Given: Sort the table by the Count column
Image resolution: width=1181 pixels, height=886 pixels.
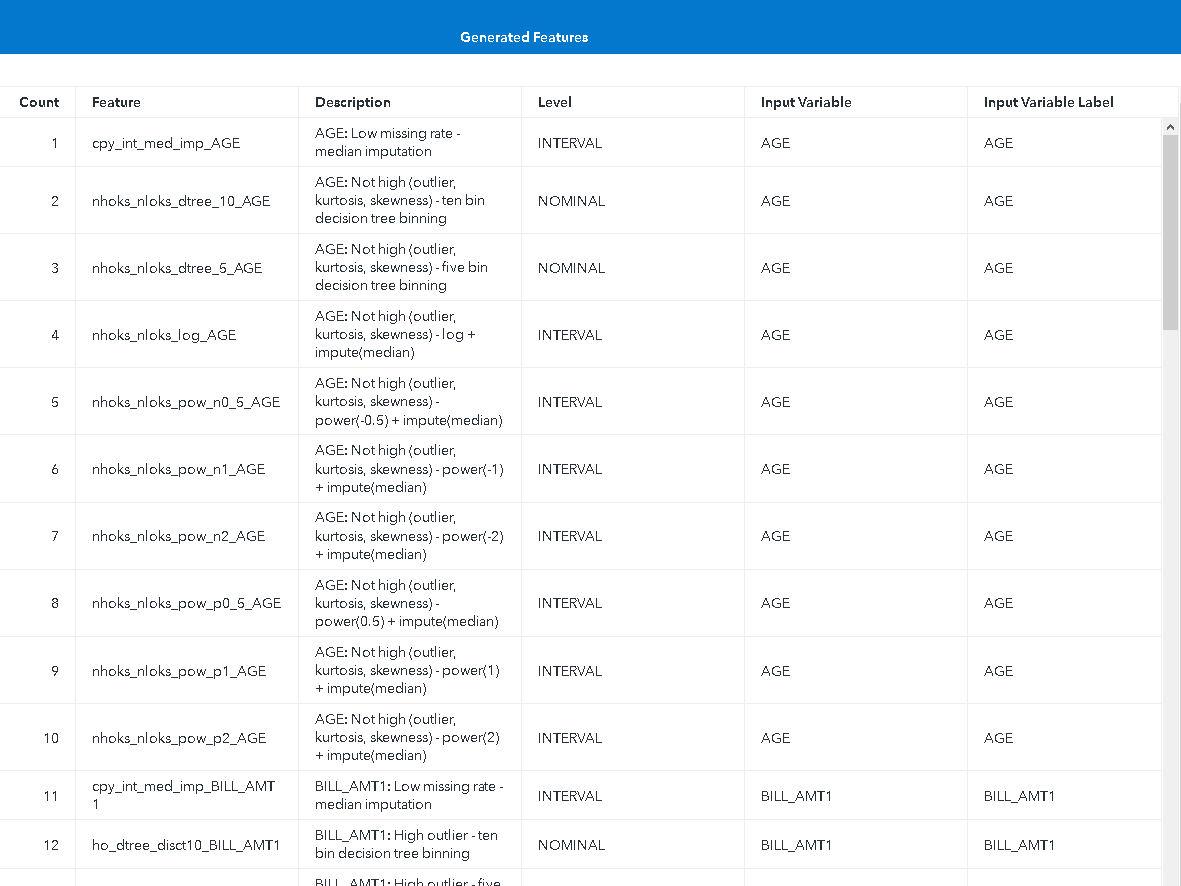Looking at the screenshot, I should pyautogui.click(x=39, y=101).
